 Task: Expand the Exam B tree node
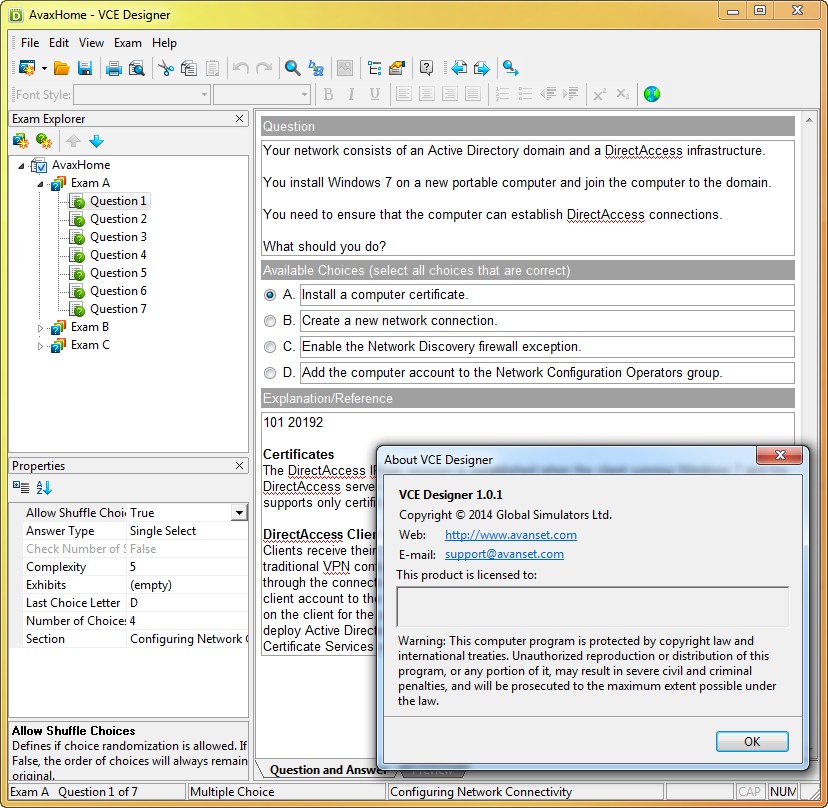(40, 328)
